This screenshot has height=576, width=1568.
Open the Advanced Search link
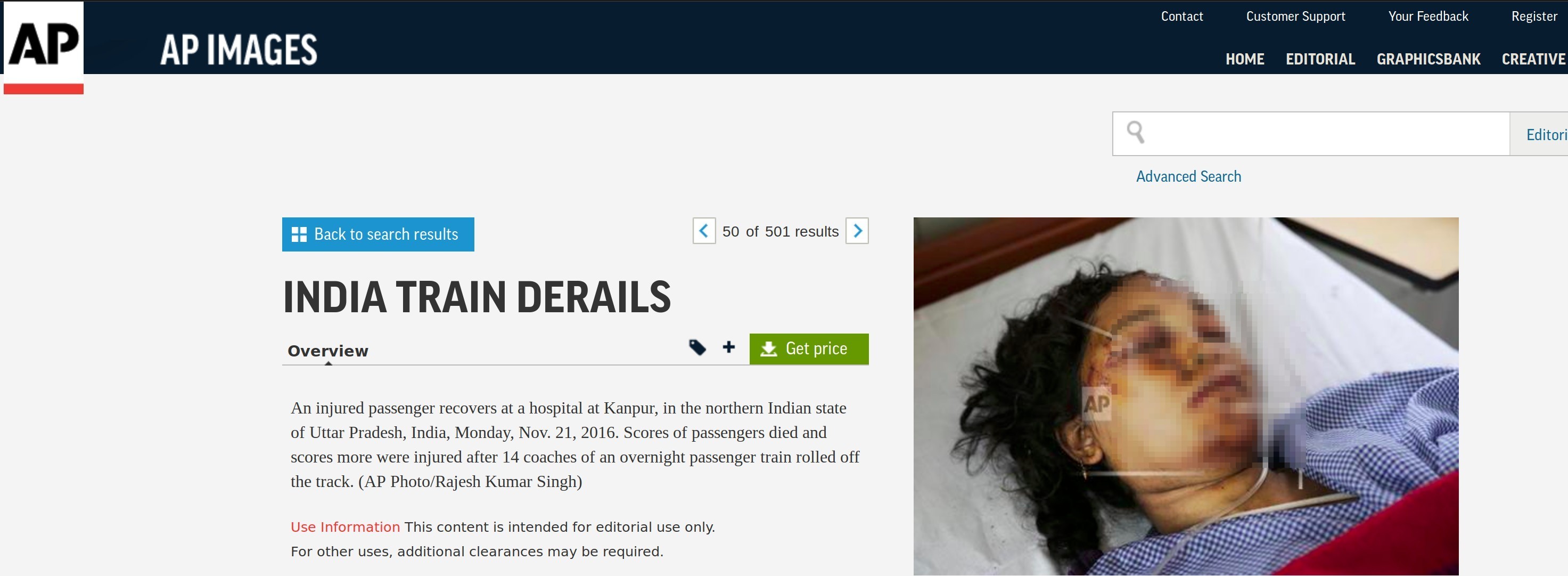pyautogui.click(x=1188, y=176)
